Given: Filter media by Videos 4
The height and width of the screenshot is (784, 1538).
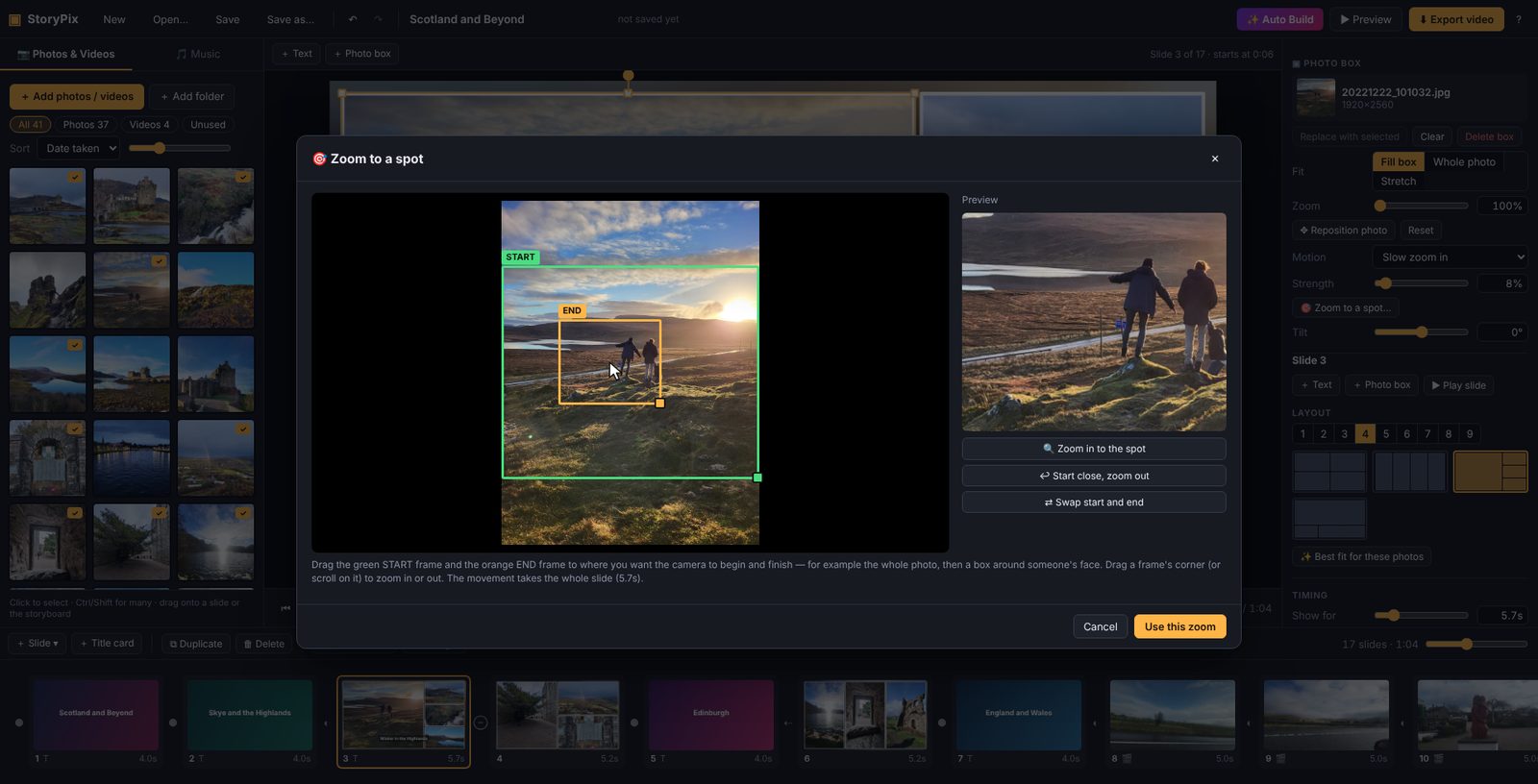Looking at the screenshot, I should coord(149,124).
